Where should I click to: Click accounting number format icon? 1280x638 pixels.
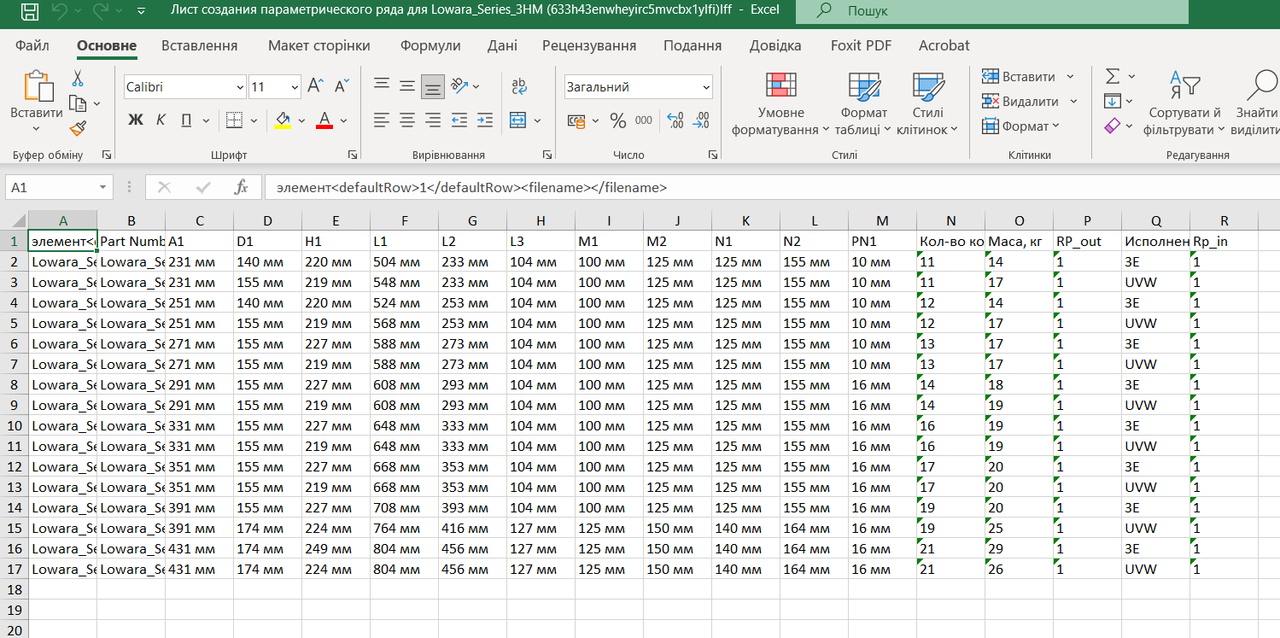point(577,121)
